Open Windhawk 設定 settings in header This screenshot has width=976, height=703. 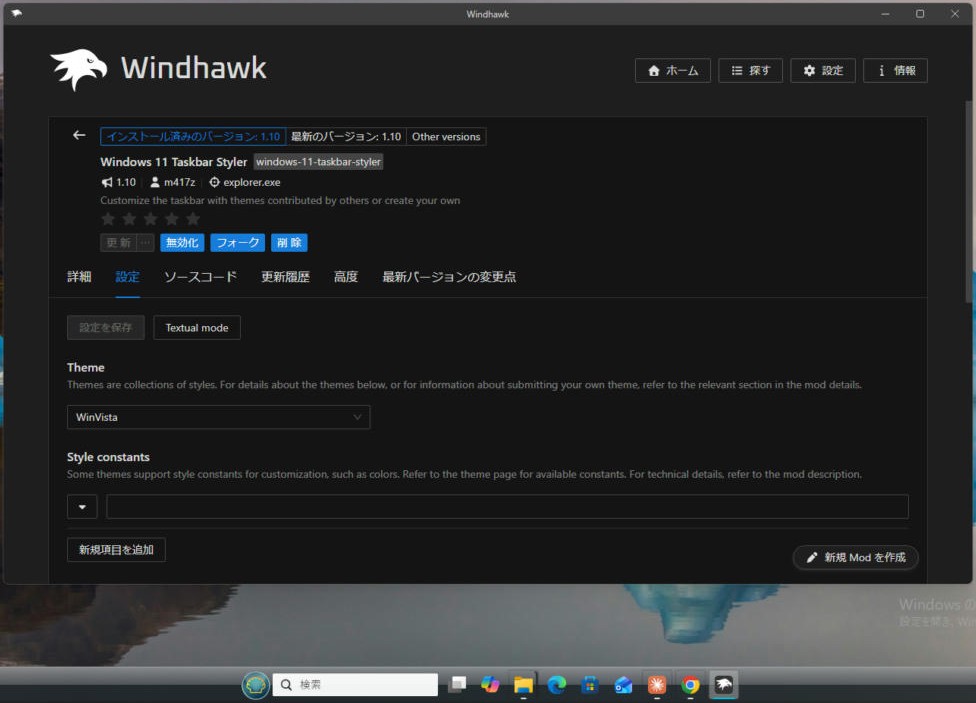point(822,70)
